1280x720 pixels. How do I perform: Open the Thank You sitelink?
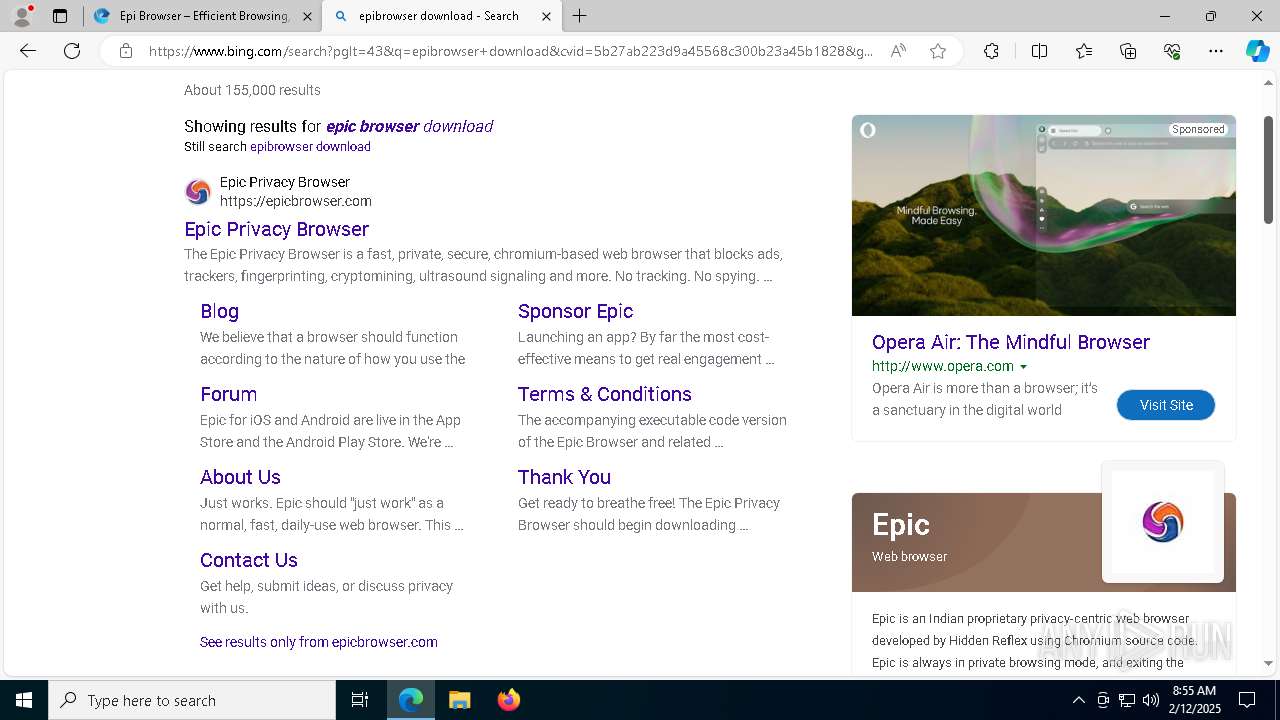[564, 477]
